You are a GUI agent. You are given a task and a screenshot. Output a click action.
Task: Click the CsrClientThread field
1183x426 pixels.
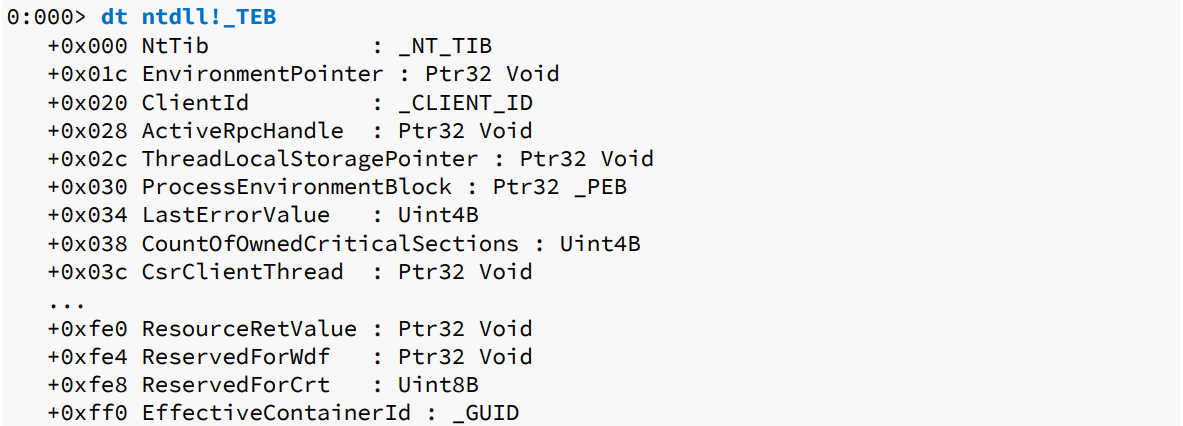pos(242,271)
